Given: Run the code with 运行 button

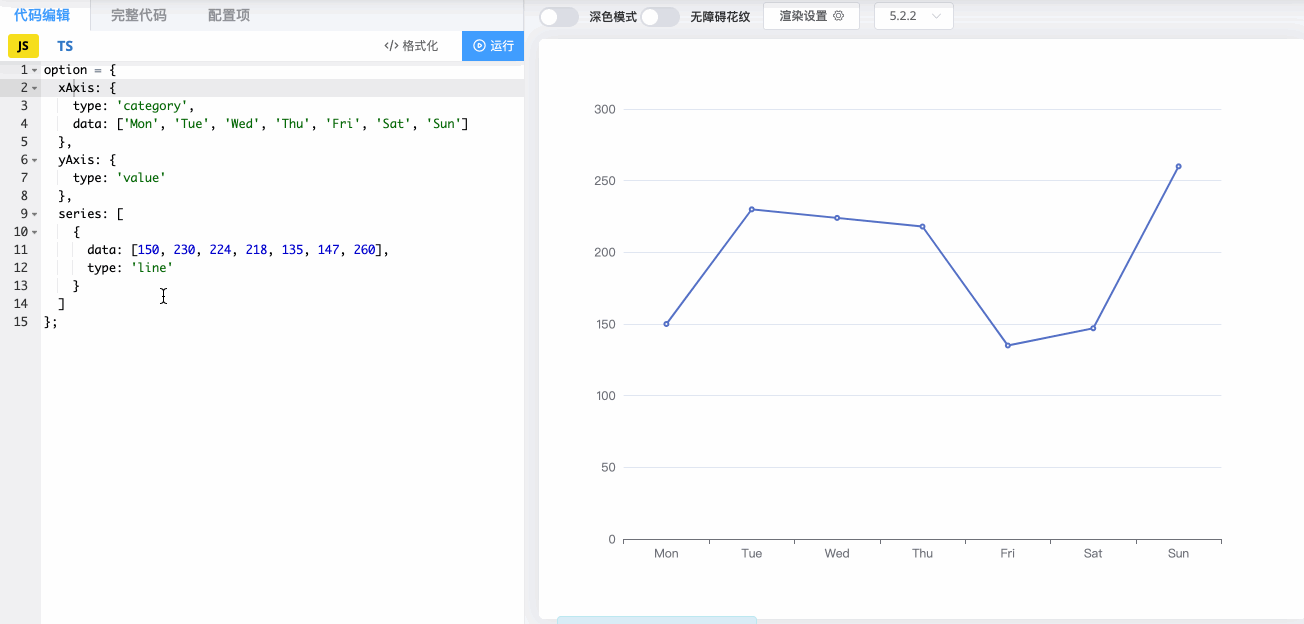Looking at the screenshot, I should pos(493,46).
